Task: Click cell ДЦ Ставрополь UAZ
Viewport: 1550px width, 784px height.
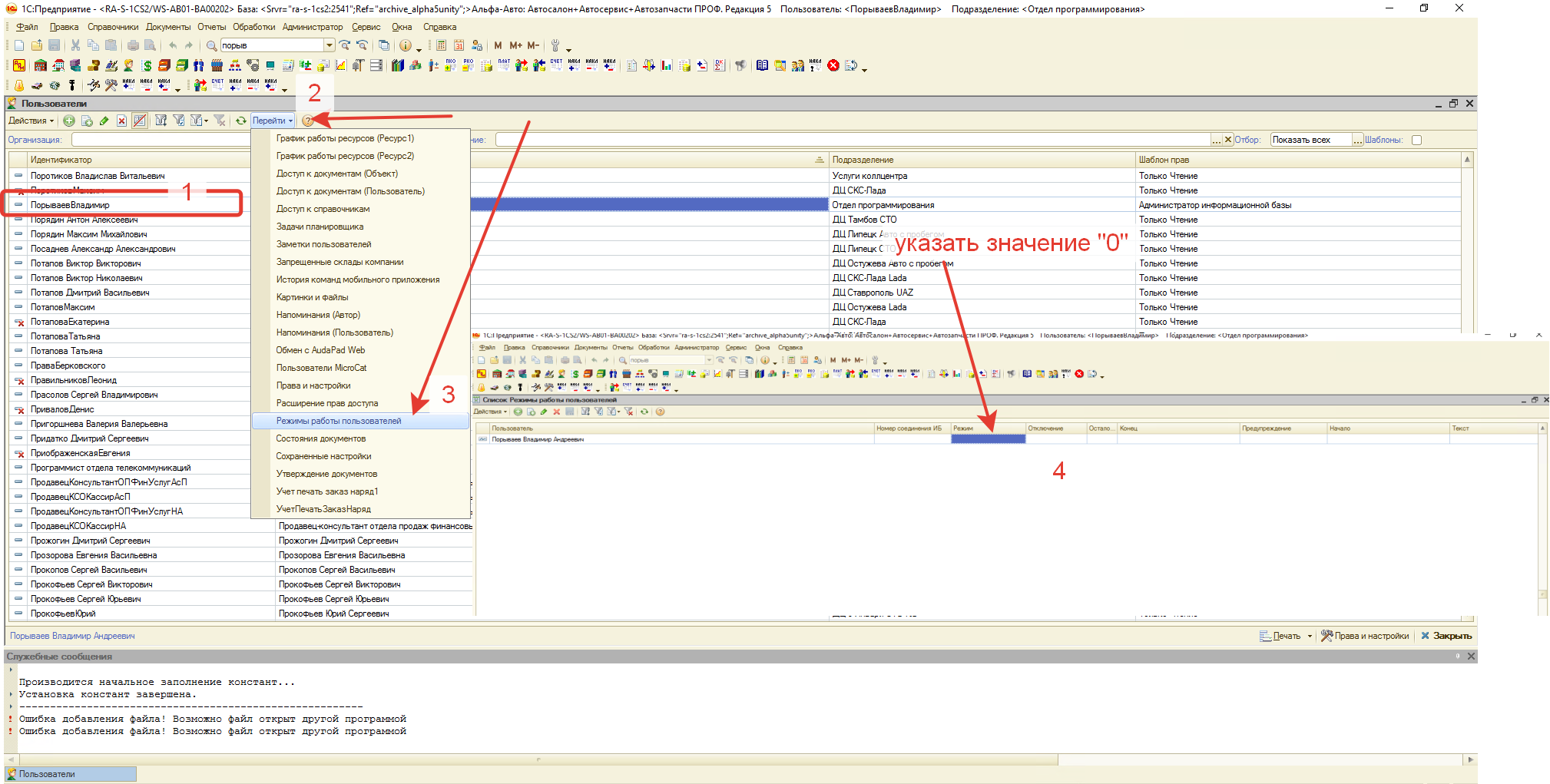Action: tap(982, 293)
